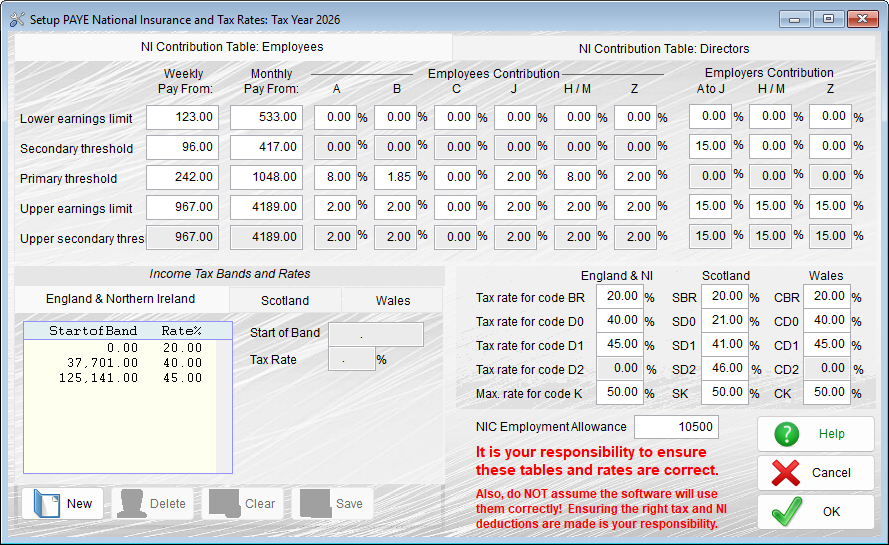Edit England tax rate for code D1
Image resolution: width=889 pixels, height=545 pixels.
click(620, 344)
